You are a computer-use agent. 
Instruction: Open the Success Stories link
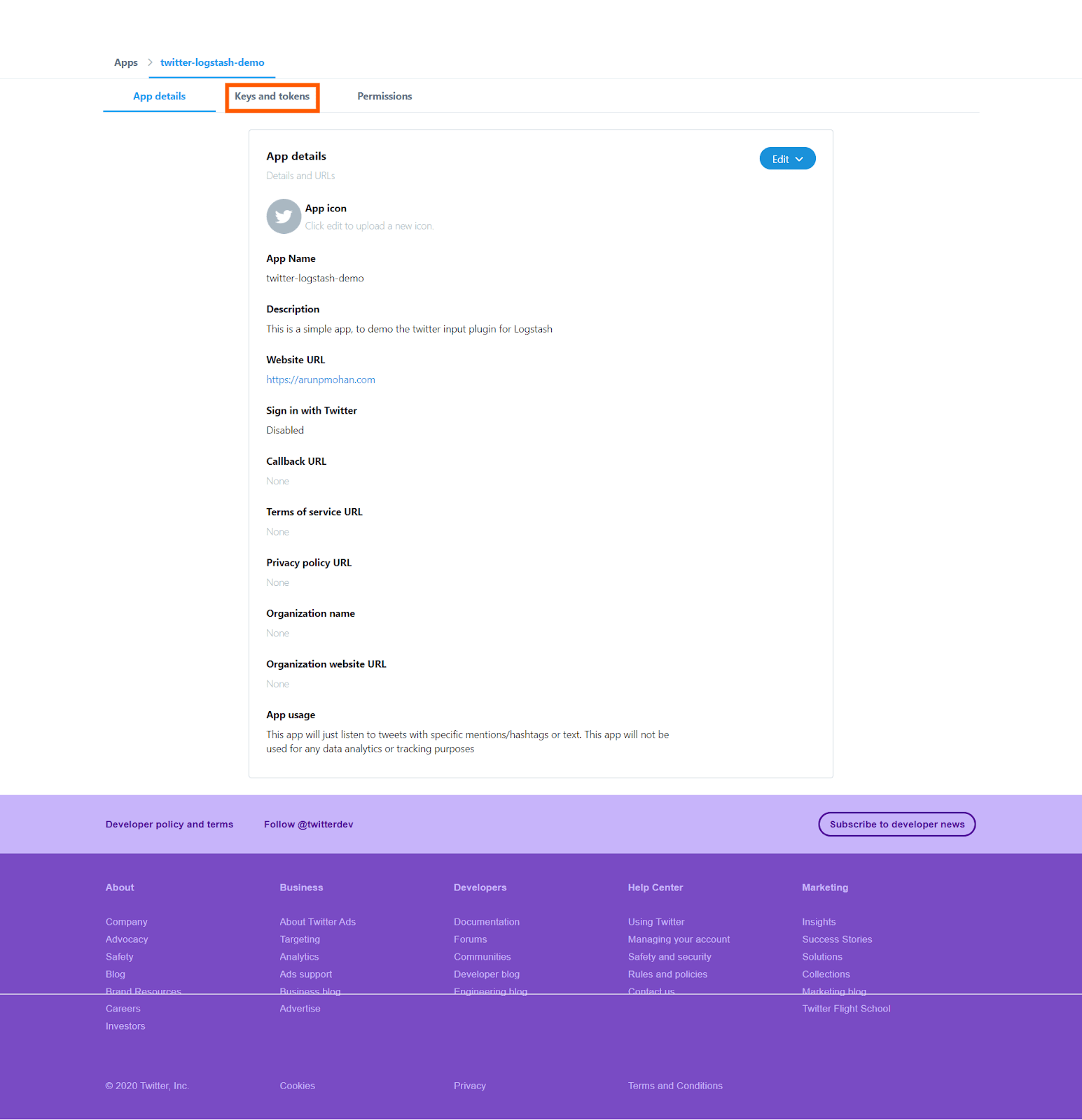(x=837, y=939)
